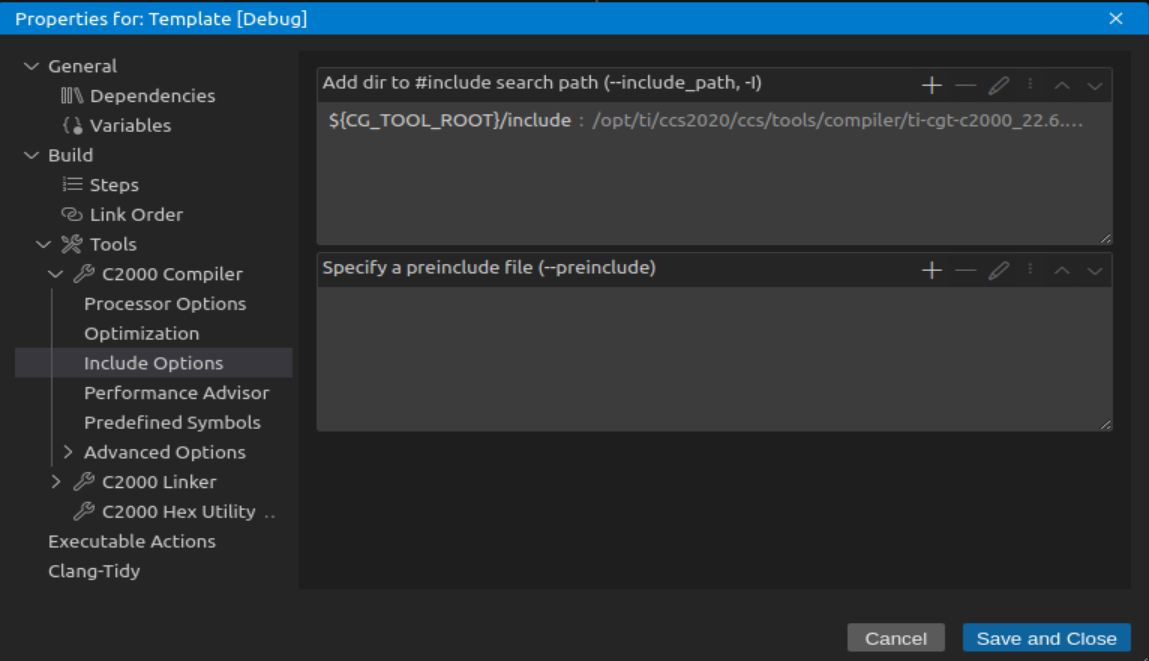Open Performance Advisor page
The height and width of the screenshot is (661, 1149).
(x=177, y=393)
